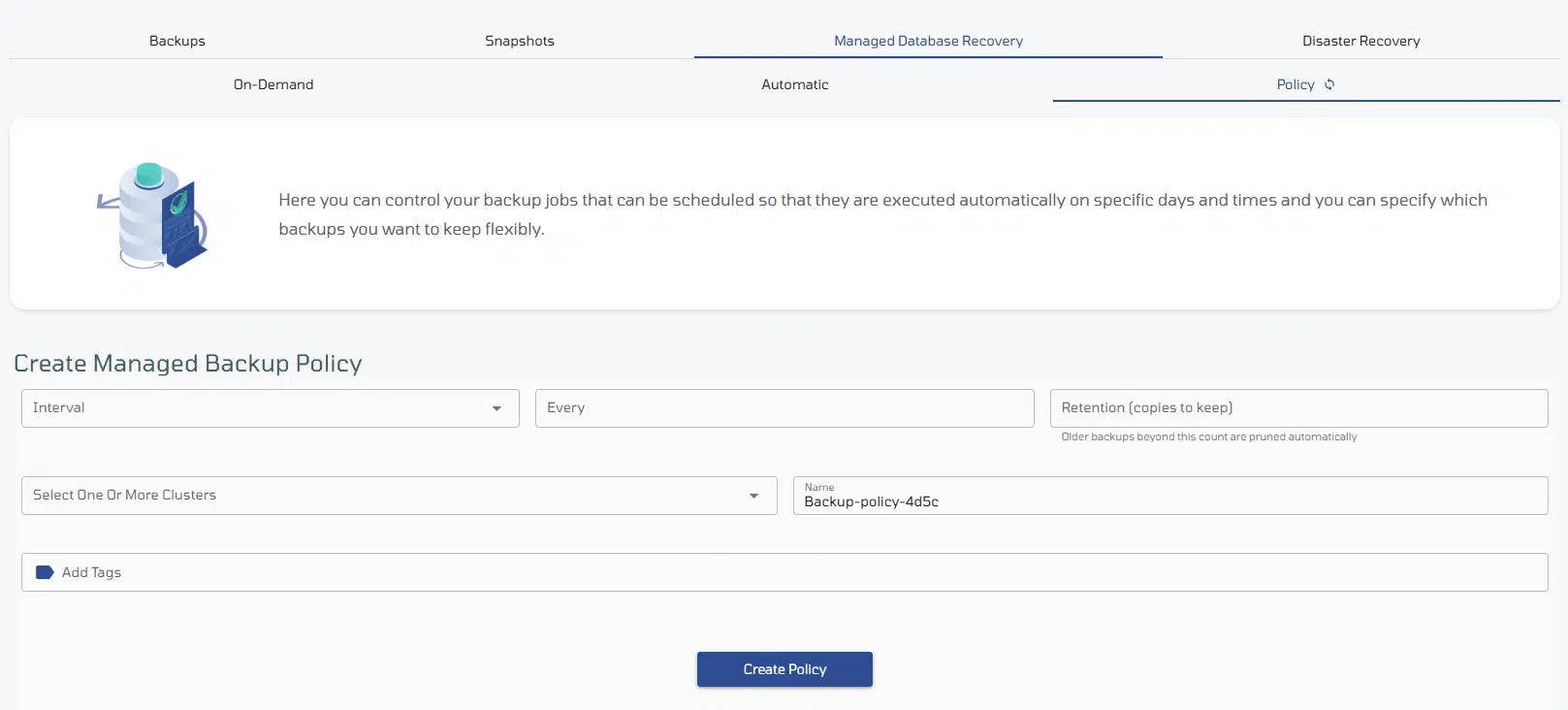Click the blue tag icon in Add Tags
The height and width of the screenshot is (710, 1568).
45,572
